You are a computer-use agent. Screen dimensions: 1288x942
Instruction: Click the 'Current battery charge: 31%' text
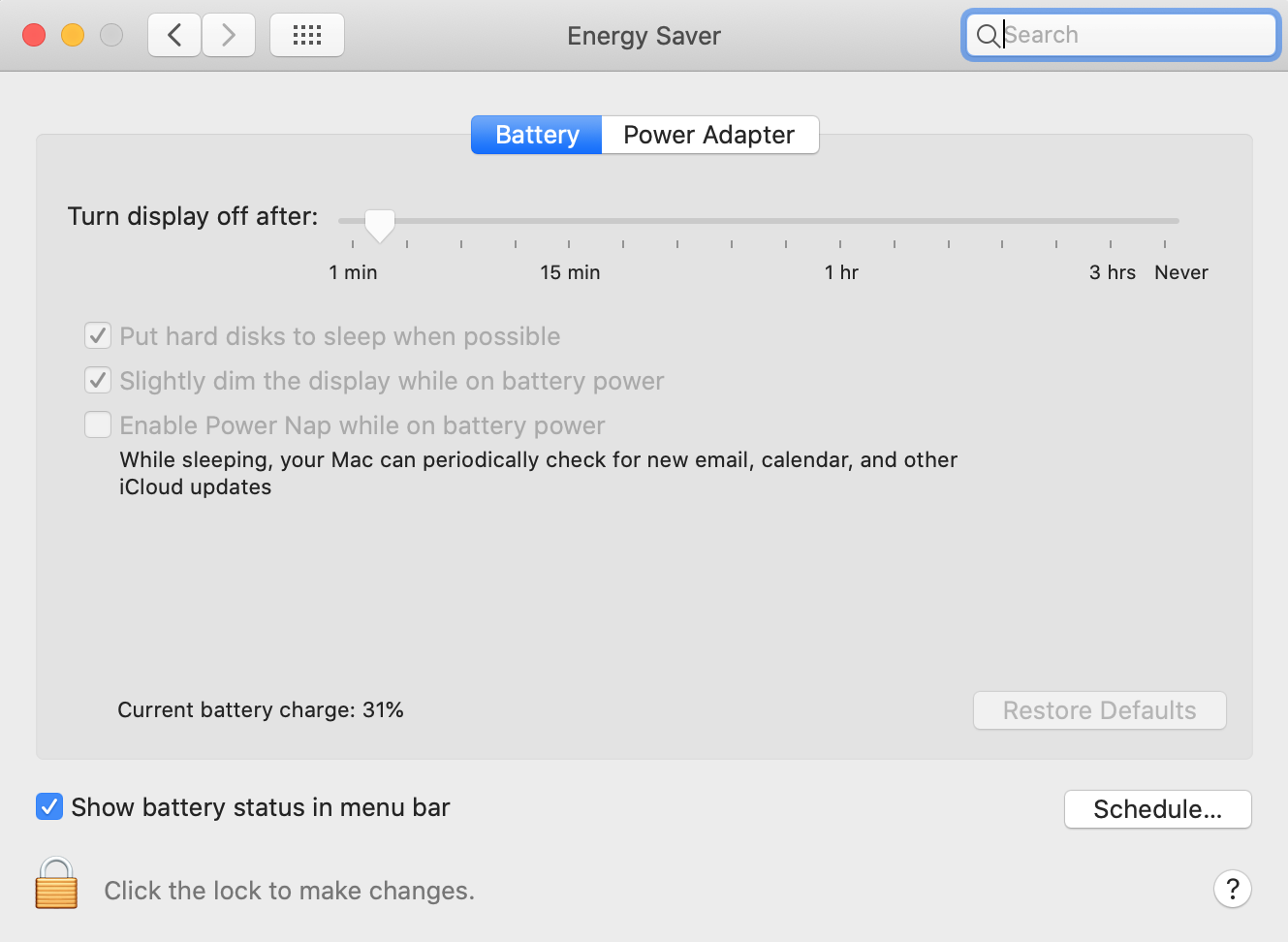261,710
